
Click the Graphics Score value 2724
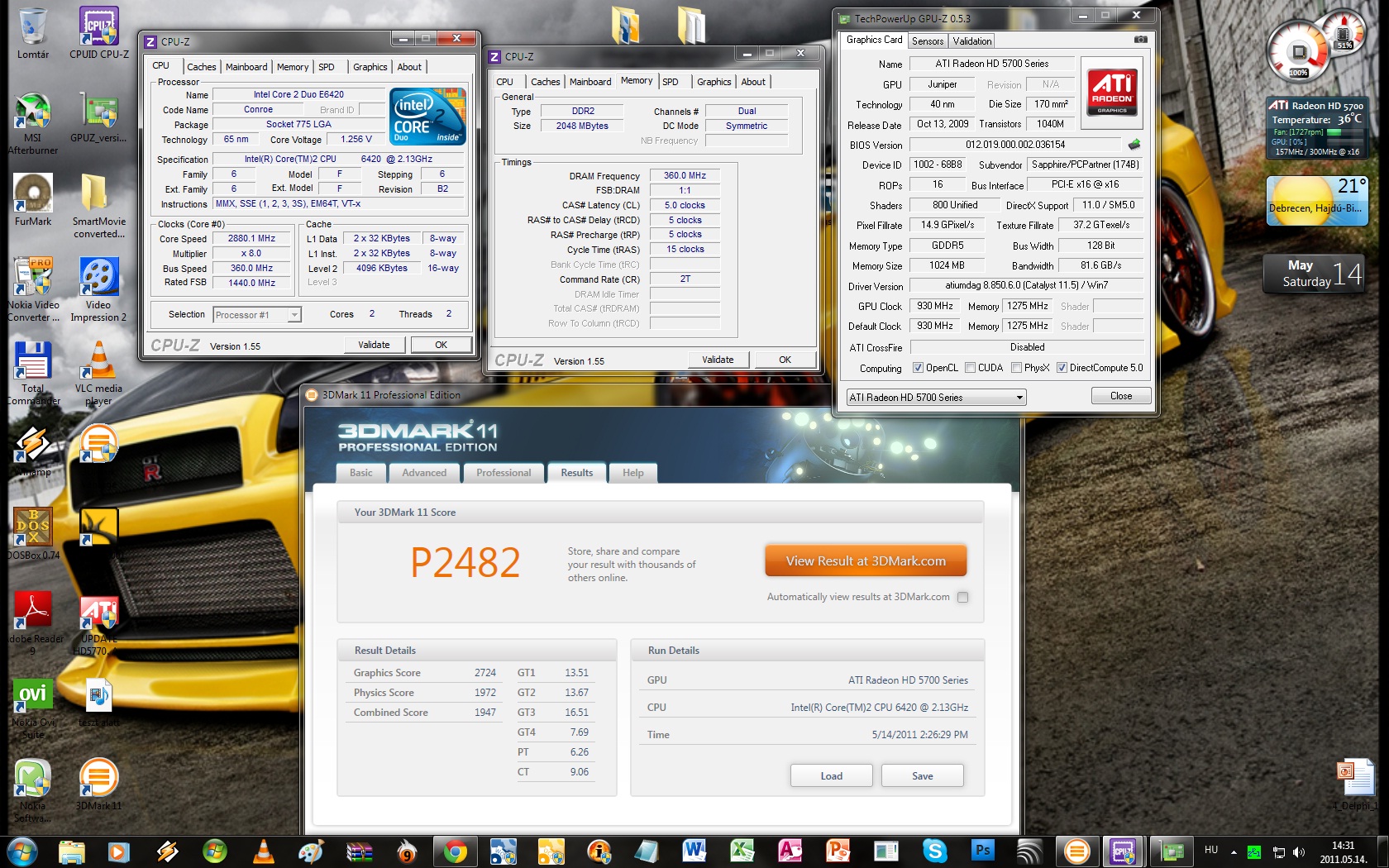point(485,673)
